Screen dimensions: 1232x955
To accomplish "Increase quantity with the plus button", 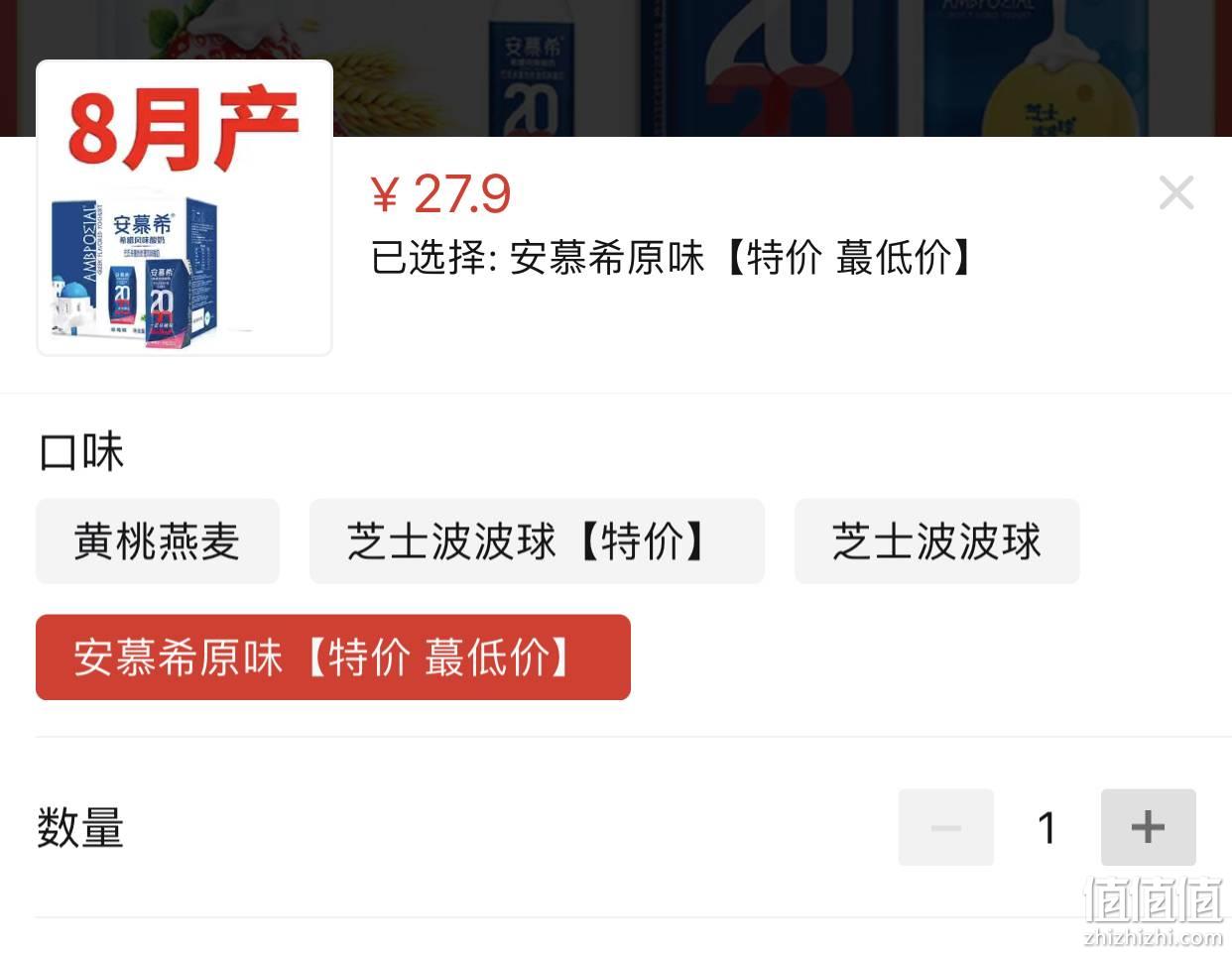I will tap(1148, 827).
